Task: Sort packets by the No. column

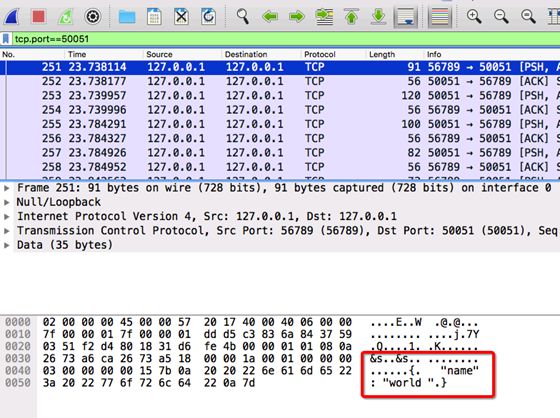Action: (x=32, y=54)
